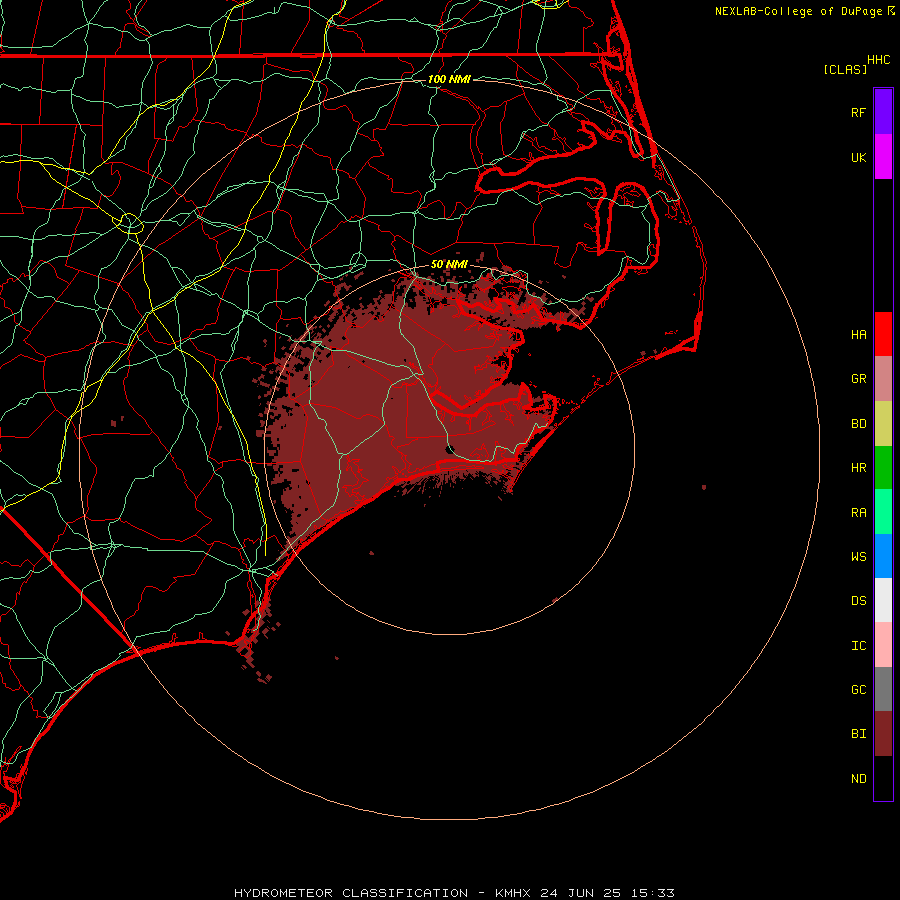Click the RA light green legend swatch

pyautogui.click(x=883, y=512)
